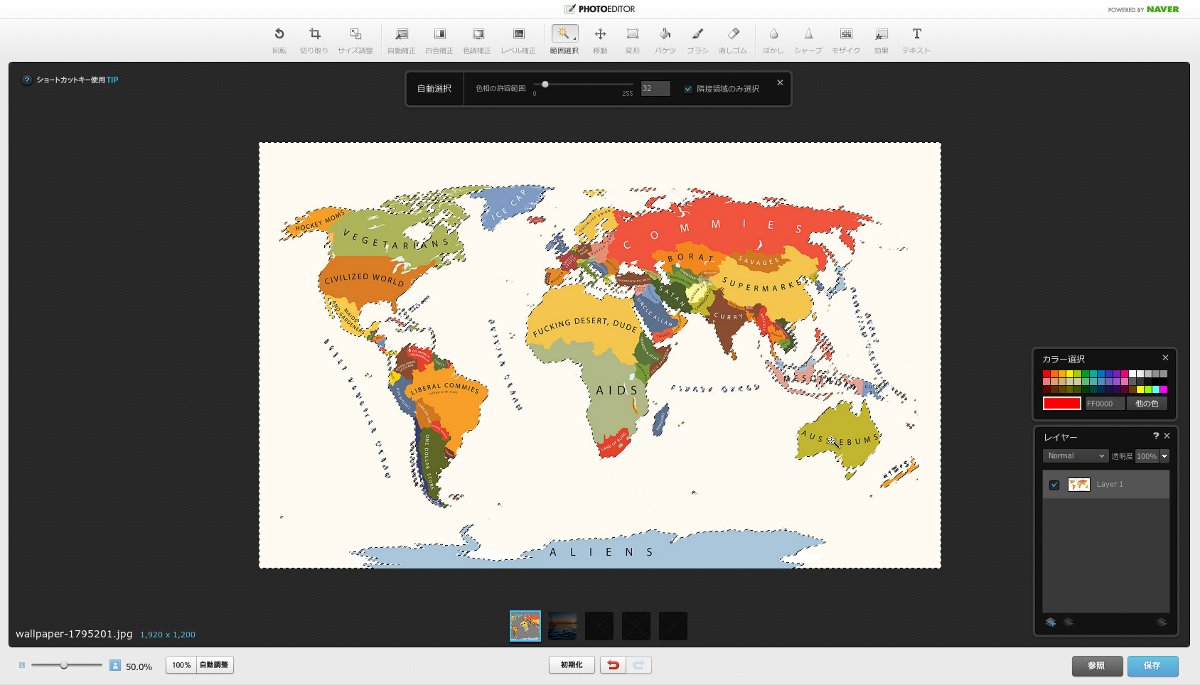Click the wallpaper-1795201.jpg file name
The image size is (1200, 685).
[x=74, y=634]
